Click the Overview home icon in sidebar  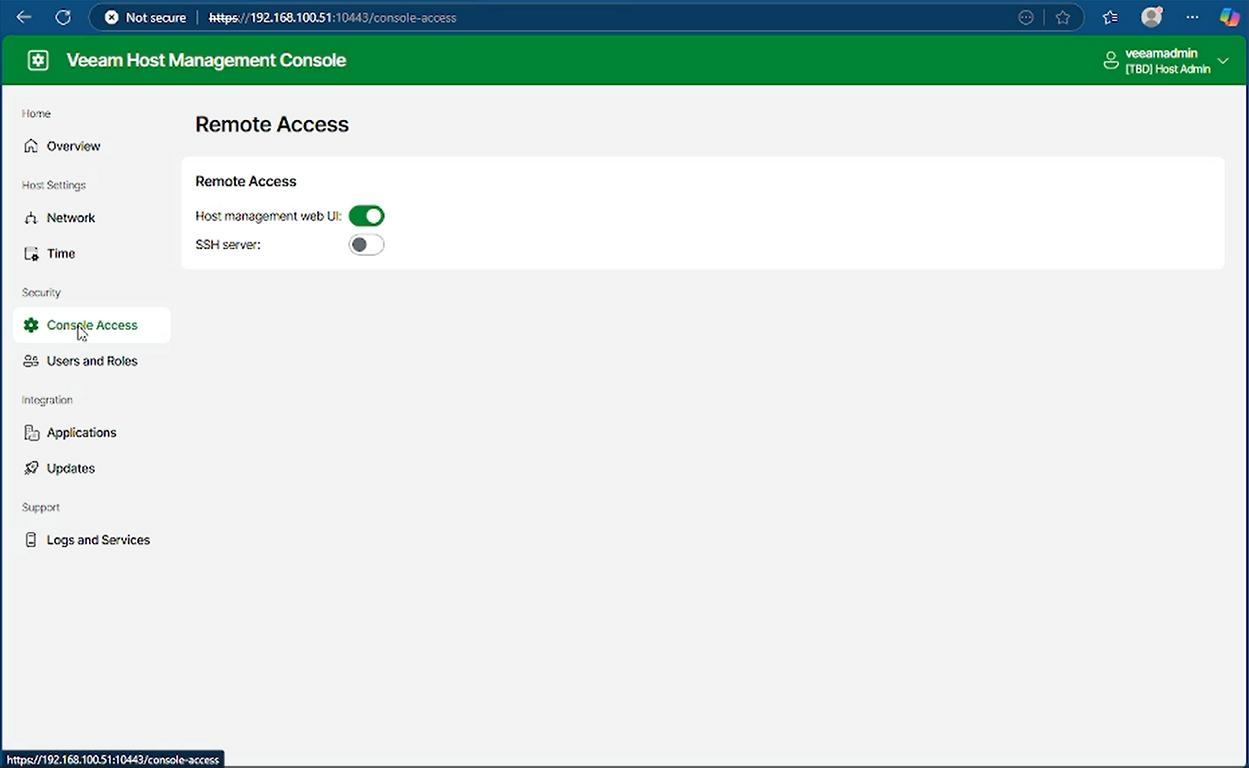click(31, 146)
